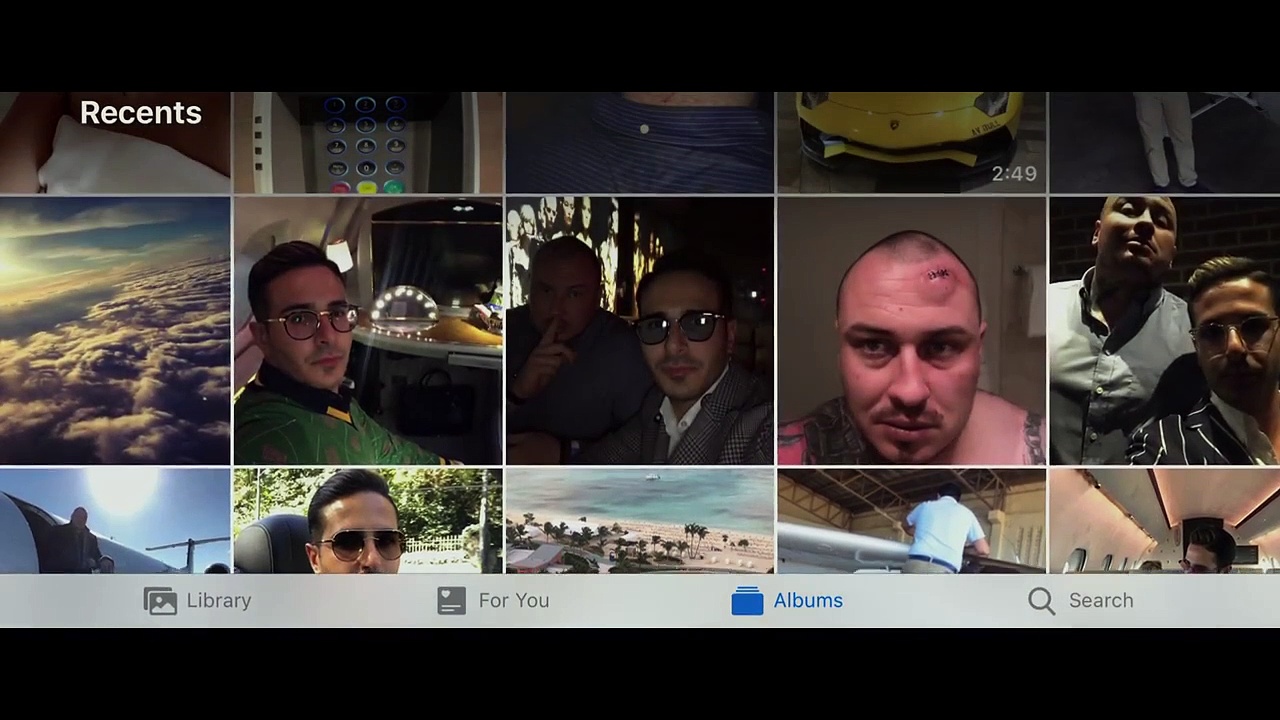The height and width of the screenshot is (720, 1280).
Task: Select the man in hangar photo
Action: tap(911, 521)
